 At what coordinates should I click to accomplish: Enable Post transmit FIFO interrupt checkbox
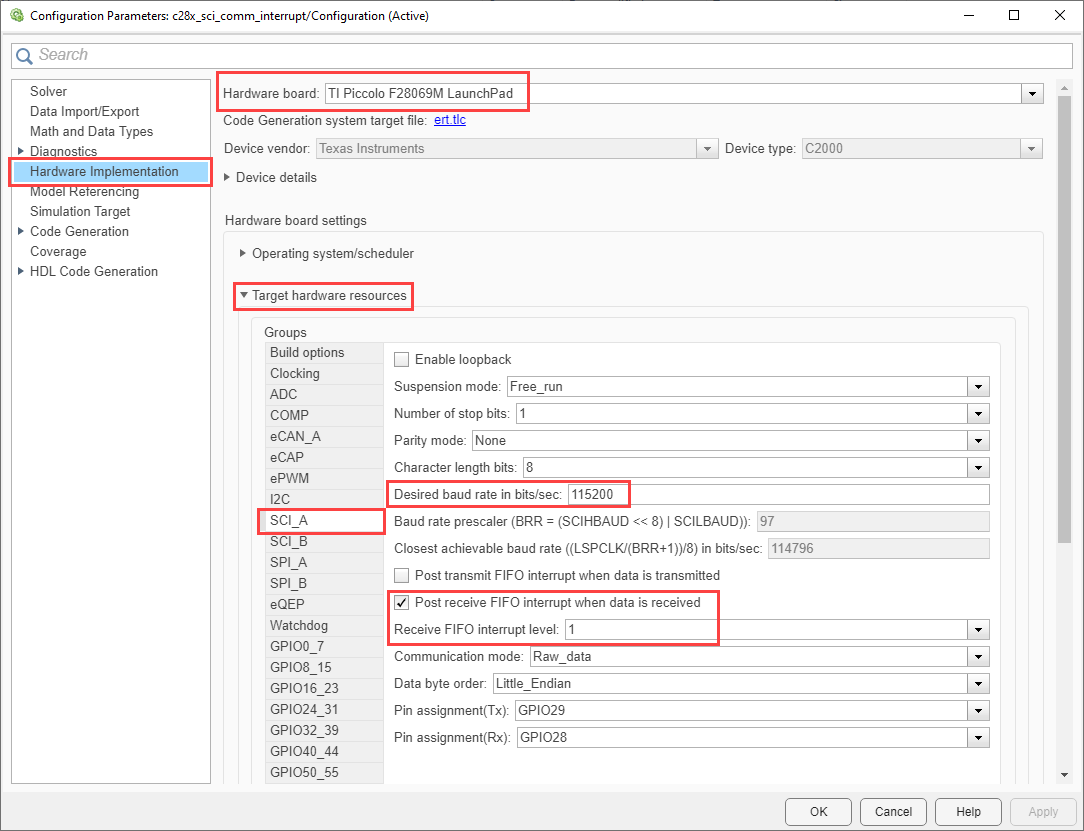402,575
